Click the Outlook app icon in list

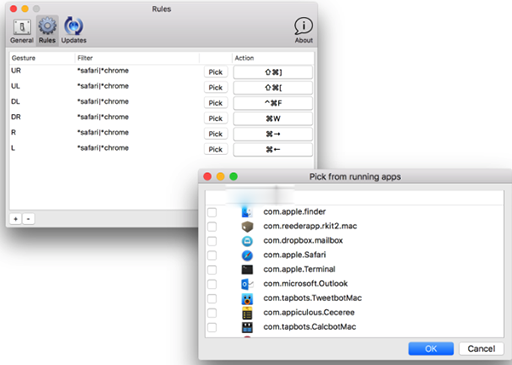[247, 284]
